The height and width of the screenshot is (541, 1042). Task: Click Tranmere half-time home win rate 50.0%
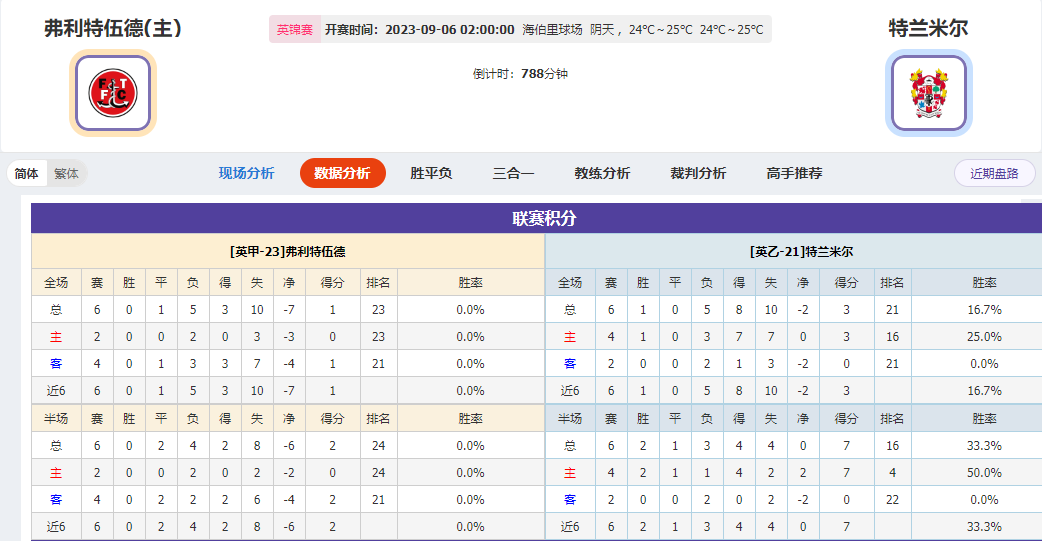(984, 473)
